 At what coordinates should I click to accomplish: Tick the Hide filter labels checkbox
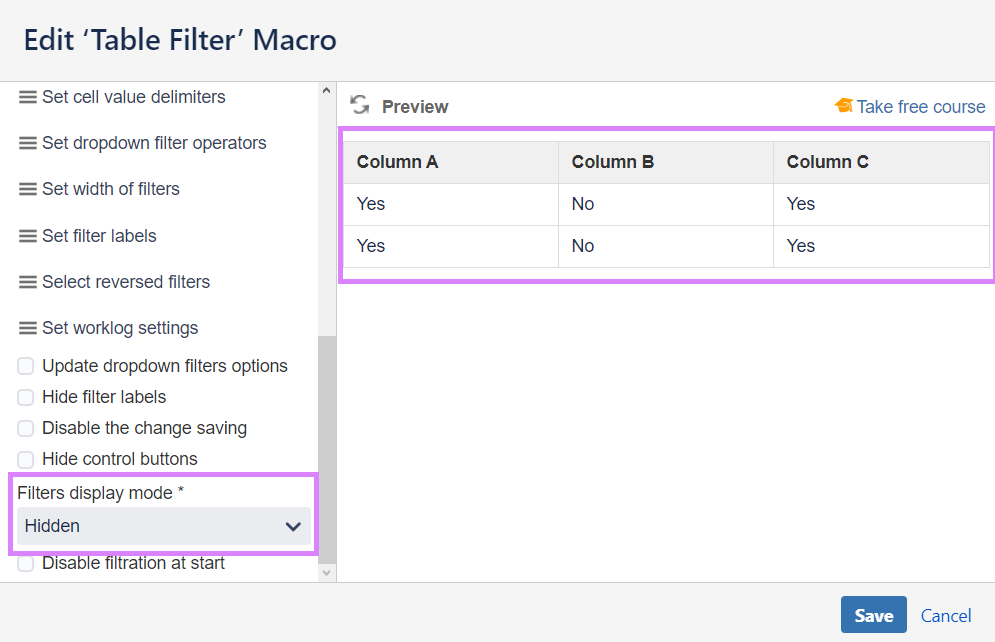[x=26, y=397]
